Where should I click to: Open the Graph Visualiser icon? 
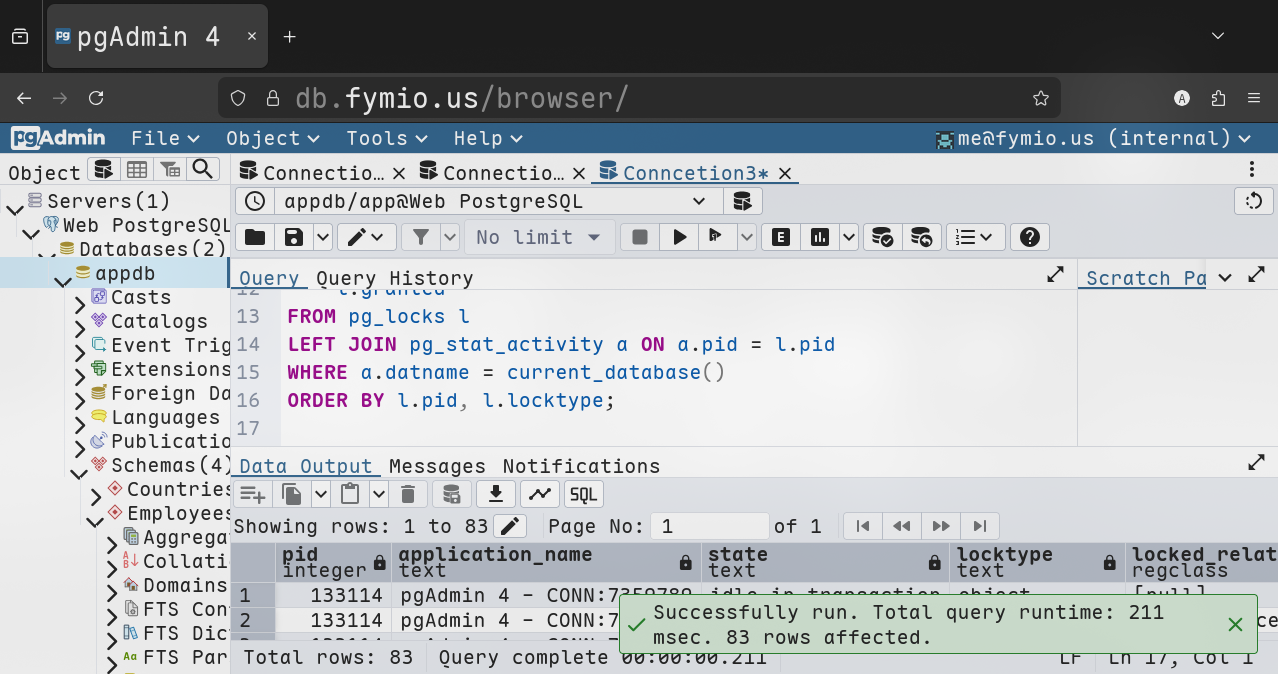[539, 494]
